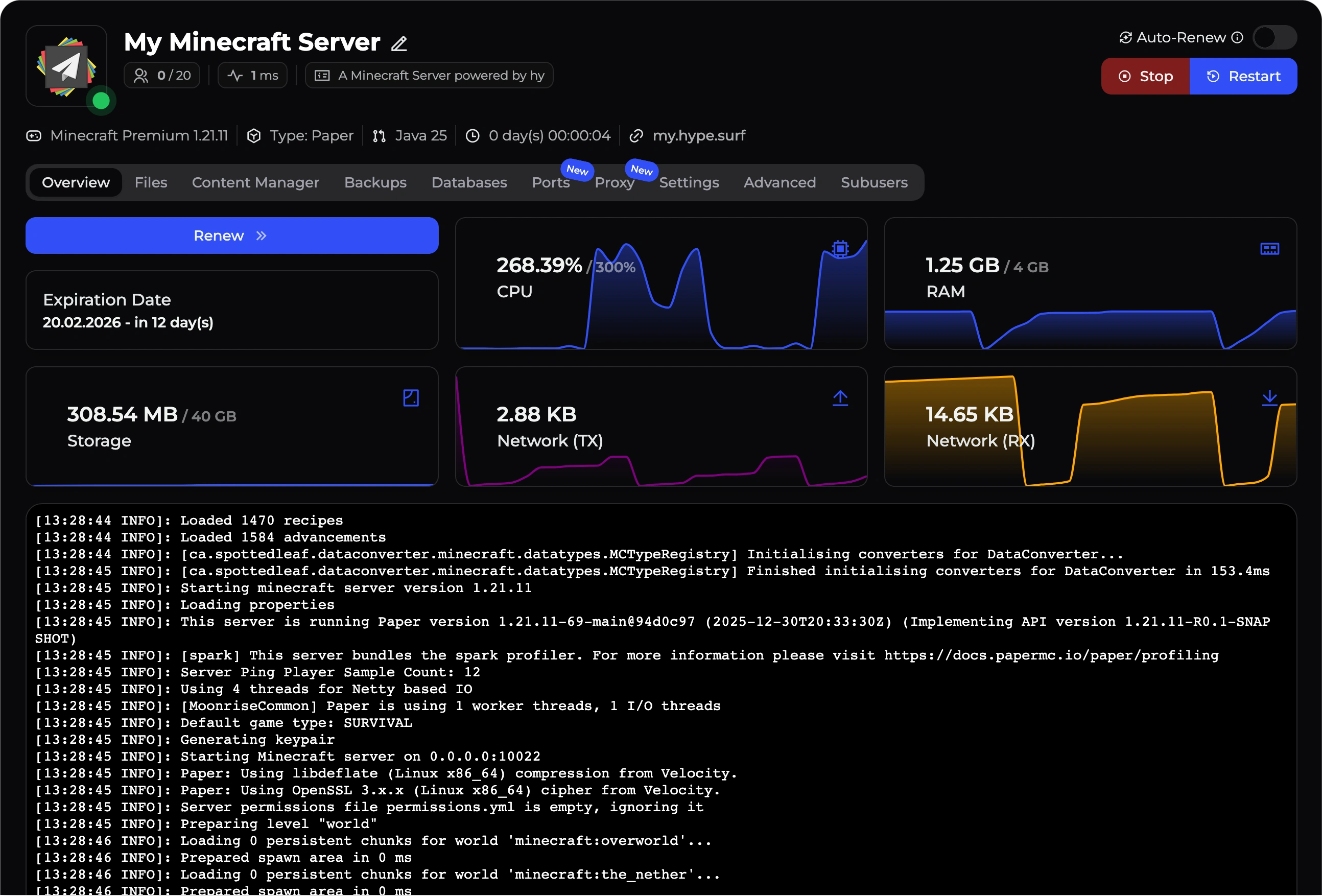Click the Storage disk icon
The height and width of the screenshot is (896, 1322).
[411, 397]
